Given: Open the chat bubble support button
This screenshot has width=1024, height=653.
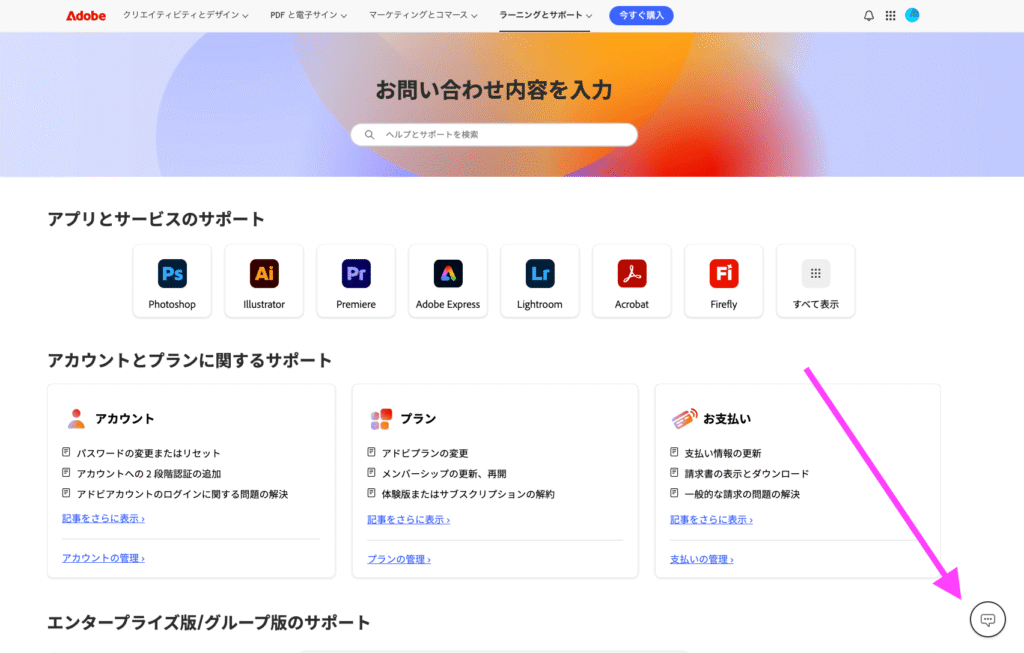Looking at the screenshot, I should [987, 619].
